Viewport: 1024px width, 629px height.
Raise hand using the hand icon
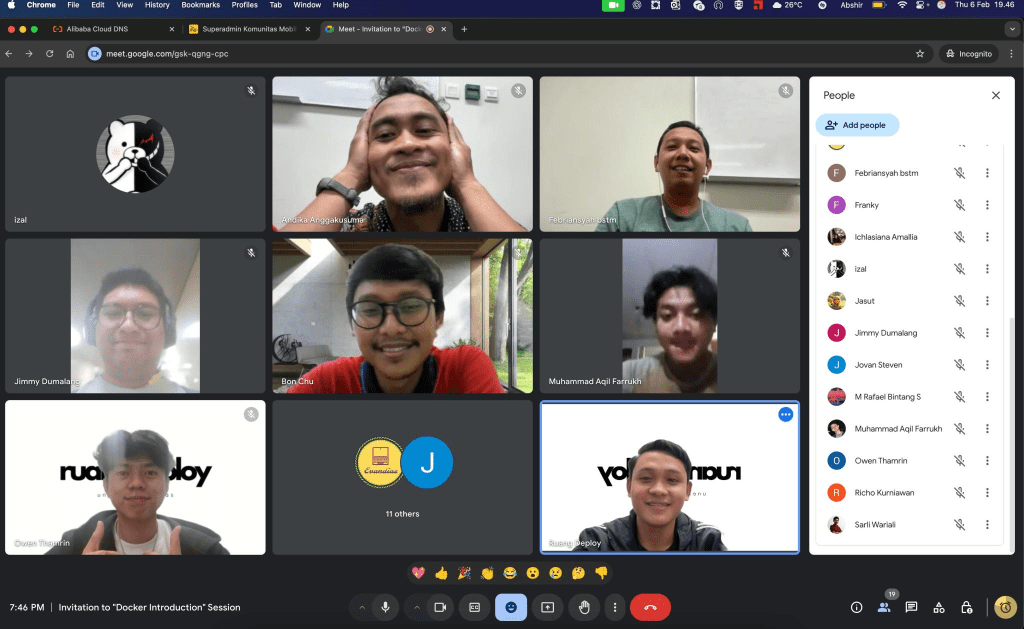coord(584,607)
